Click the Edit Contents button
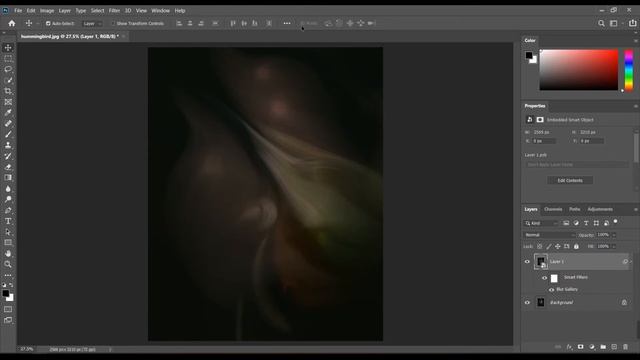 click(570, 180)
